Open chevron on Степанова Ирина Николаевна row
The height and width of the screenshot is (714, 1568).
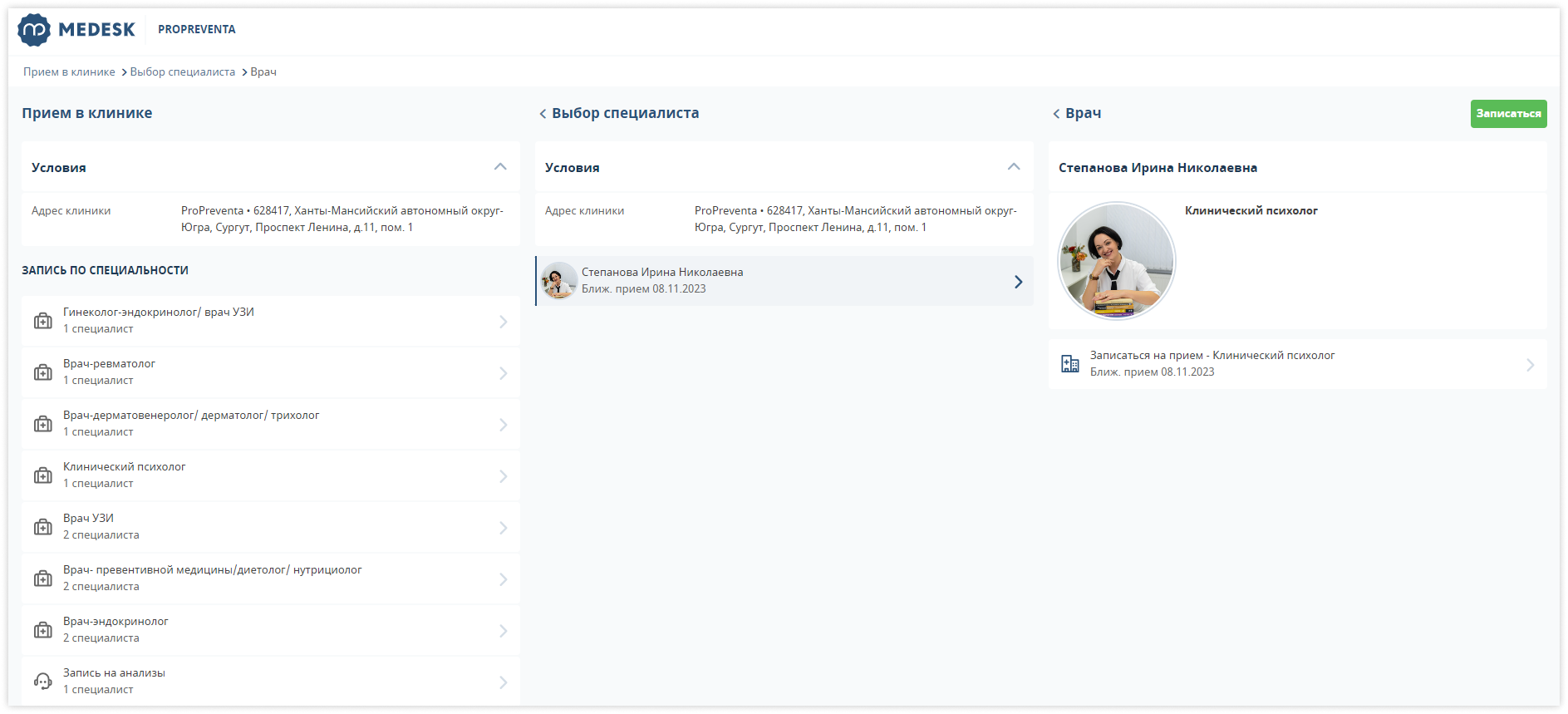pos(1018,282)
